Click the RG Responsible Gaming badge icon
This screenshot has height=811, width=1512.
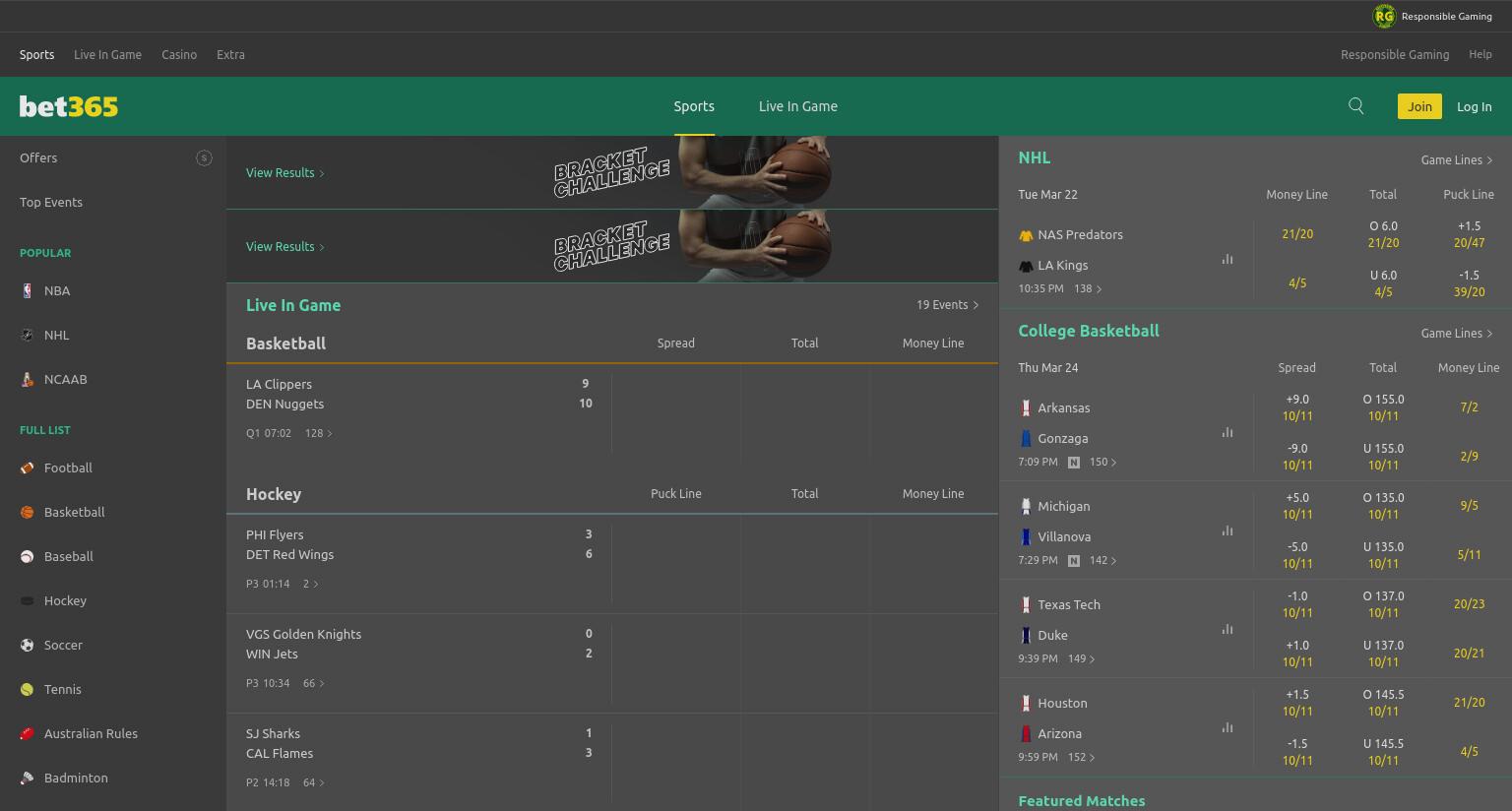point(1384,16)
